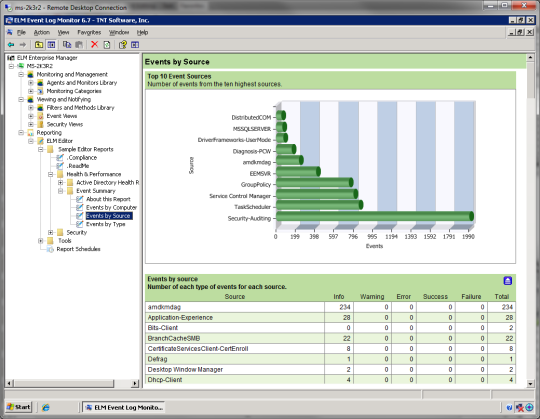The height and width of the screenshot is (419, 540).
Task: Click the report pane scroll down arrow
Action: click(x=530, y=384)
